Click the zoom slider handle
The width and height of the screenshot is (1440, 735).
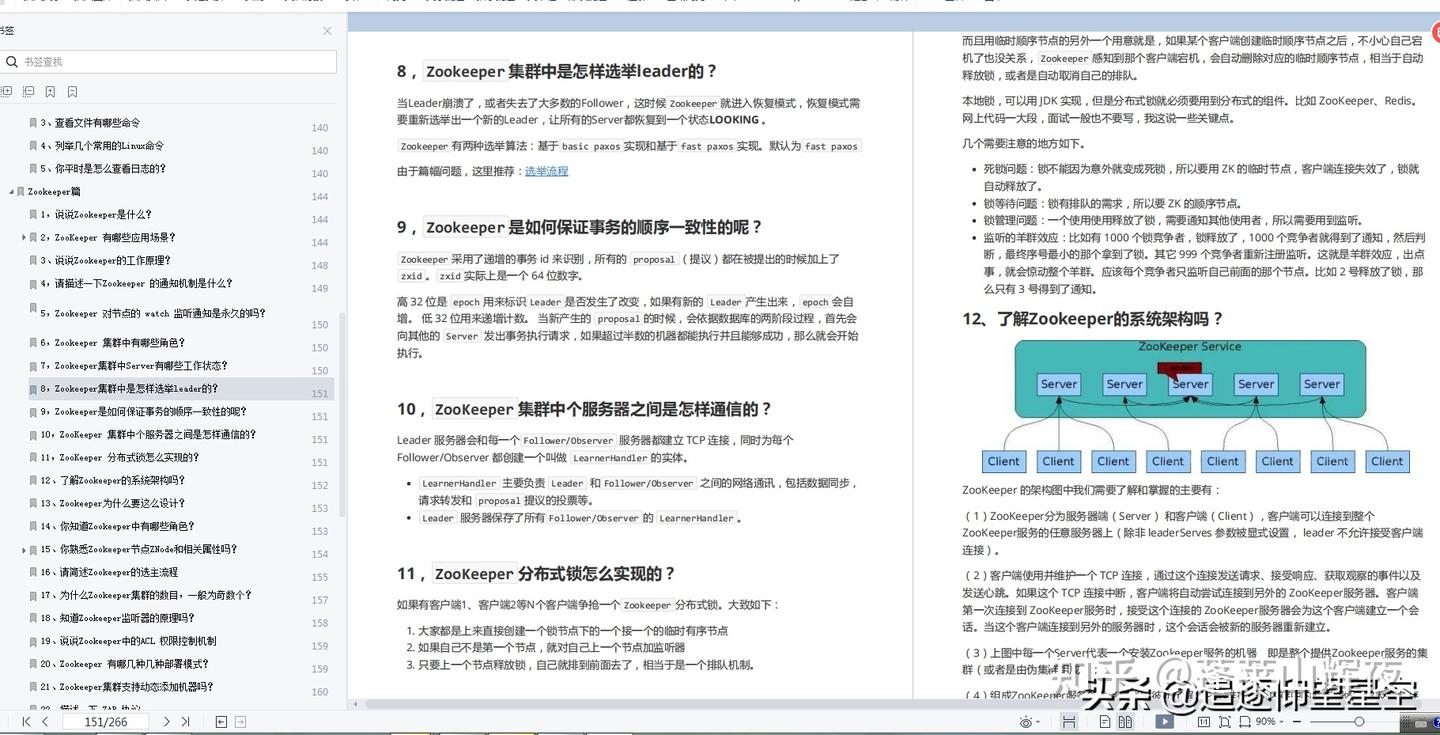click(1359, 721)
